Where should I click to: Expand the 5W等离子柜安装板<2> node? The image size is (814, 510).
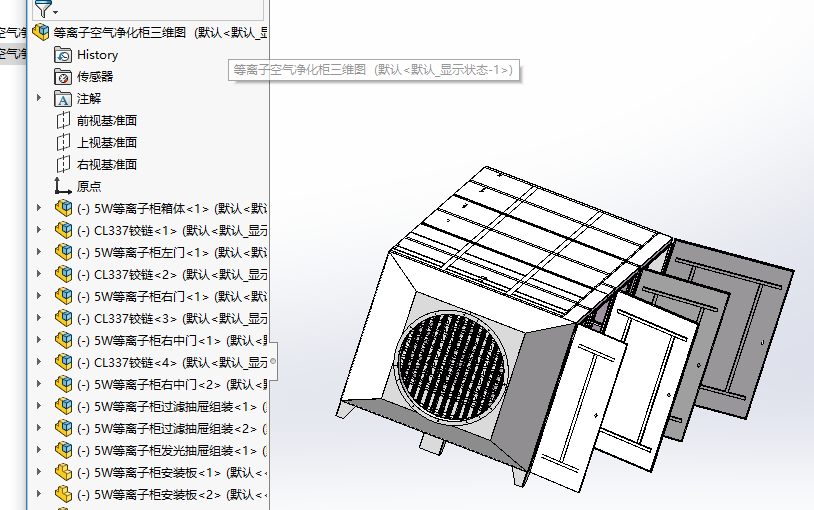coord(39,493)
